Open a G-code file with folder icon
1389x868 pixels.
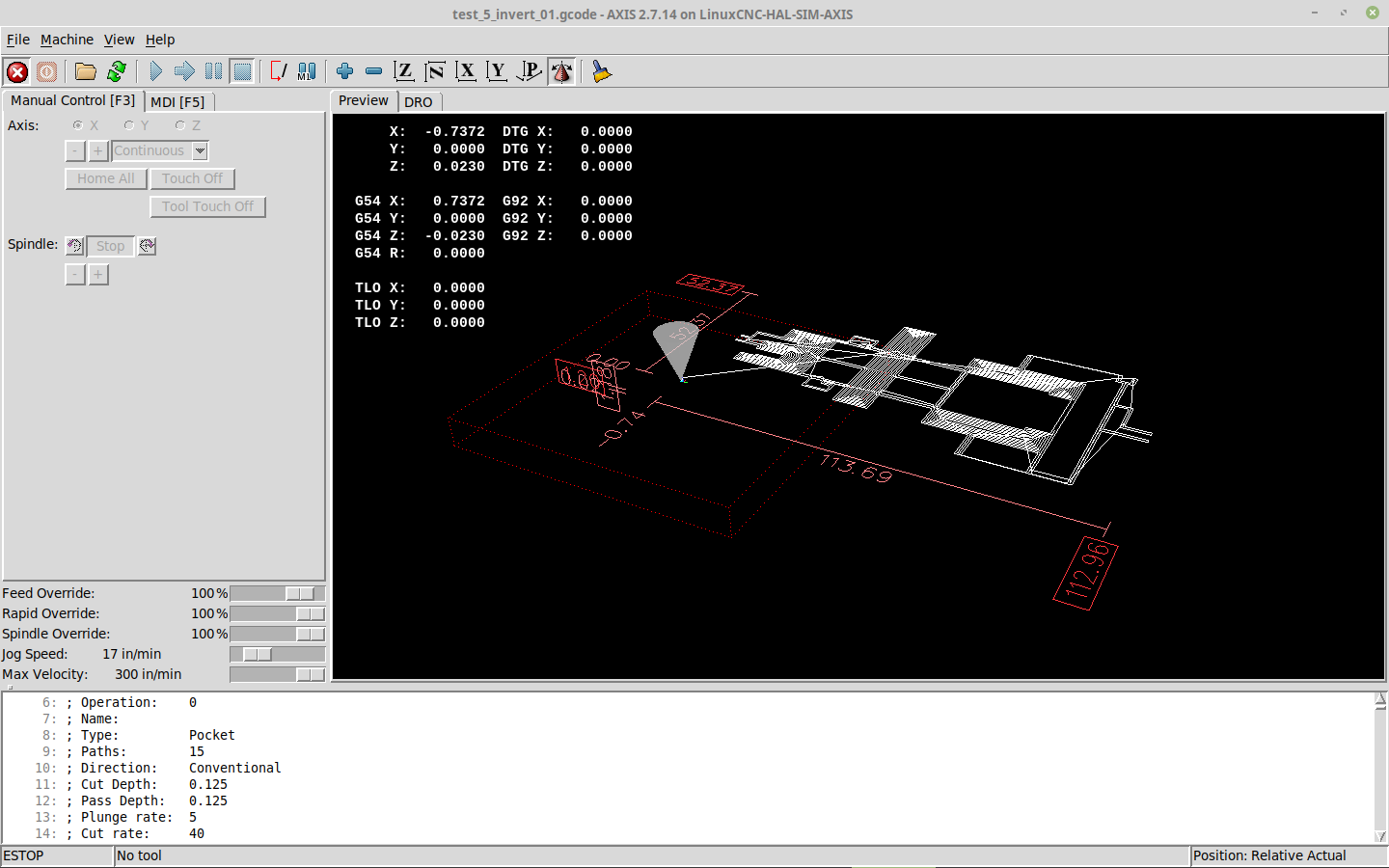86,71
